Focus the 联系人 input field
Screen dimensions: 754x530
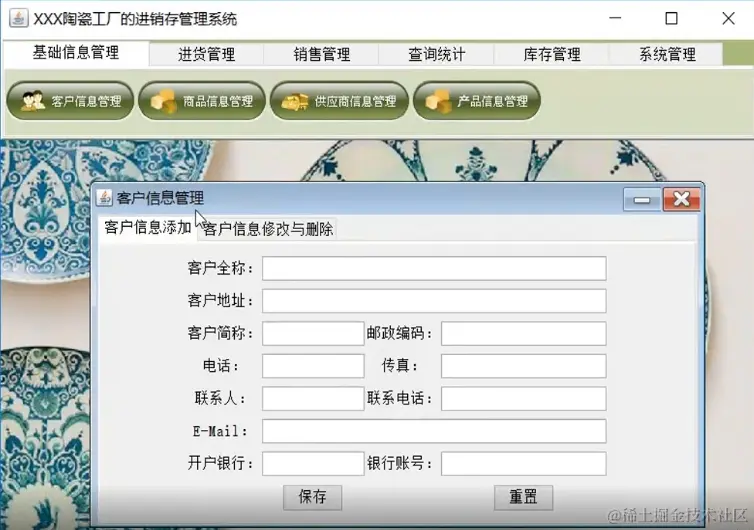coord(313,399)
